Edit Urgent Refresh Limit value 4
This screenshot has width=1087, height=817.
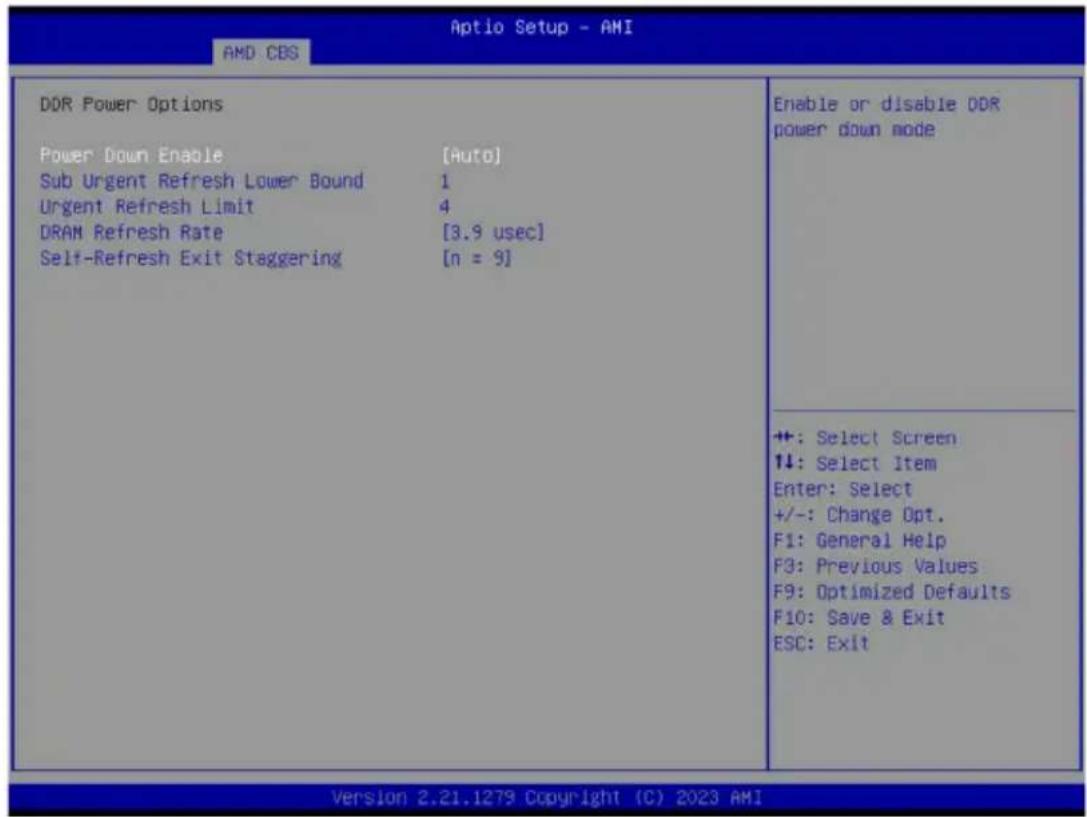point(445,207)
